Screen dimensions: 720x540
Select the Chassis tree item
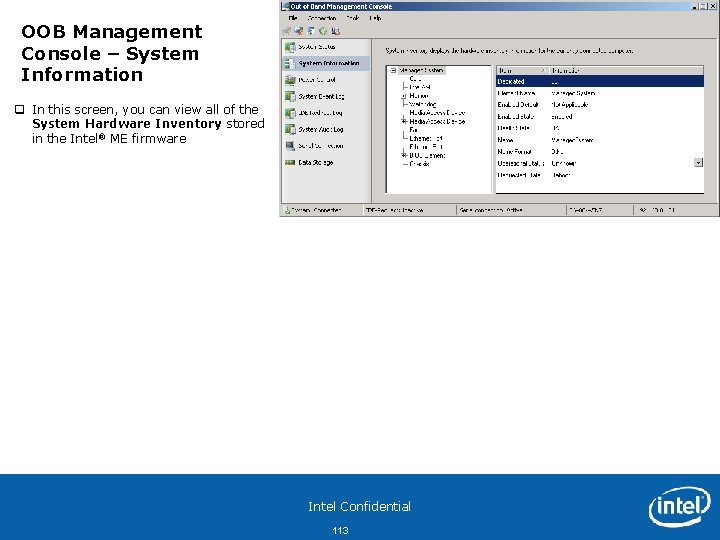(419, 164)
